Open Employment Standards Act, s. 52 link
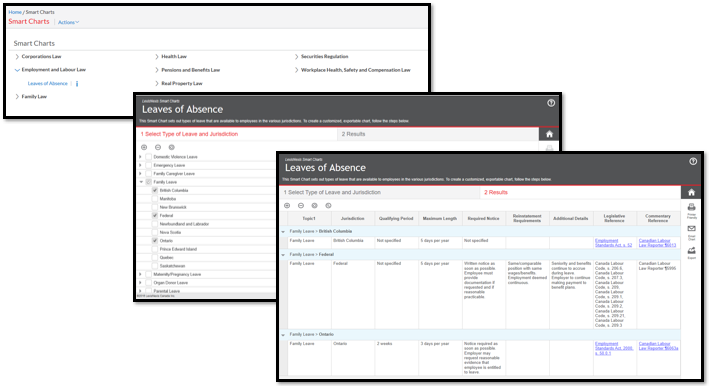The width and height of the screenshot is (711, 386). (x=613, y=243)
